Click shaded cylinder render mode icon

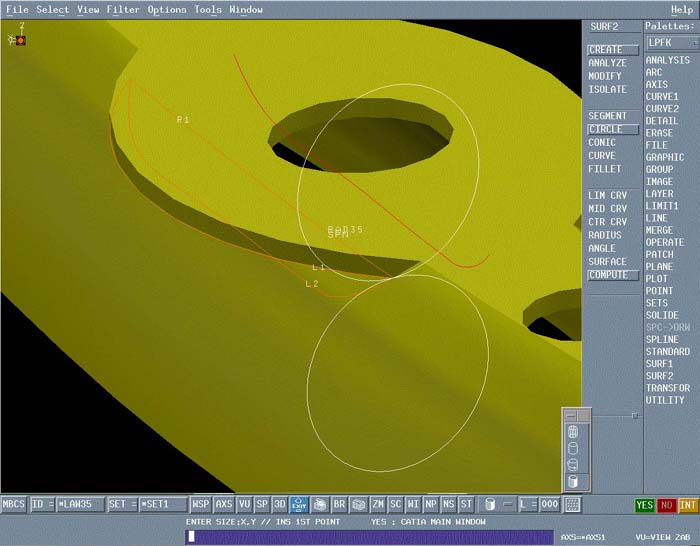coord(573,481)
